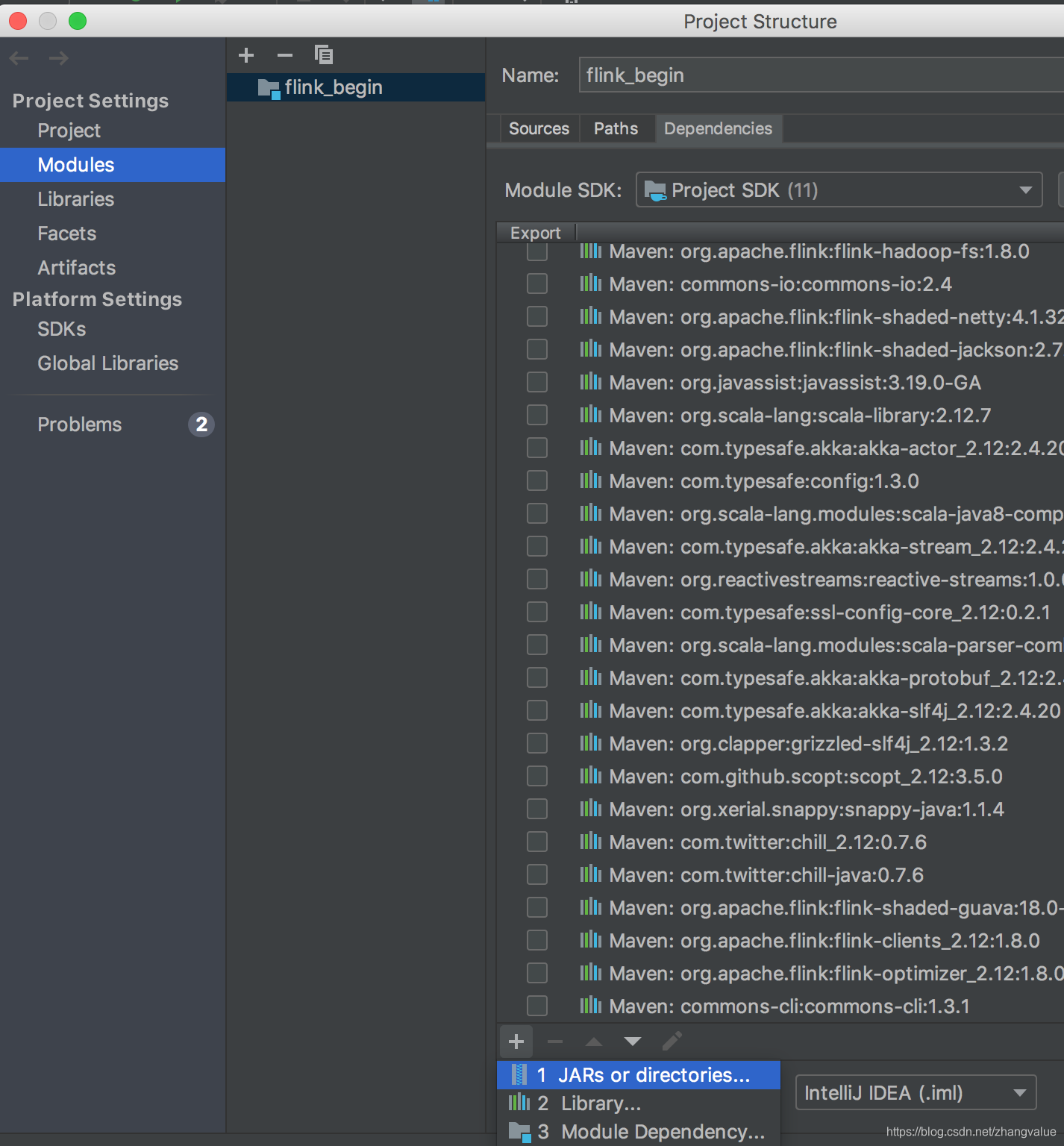This screenshot has width=1064, height=1146.
Task: Add a new module with the plus icon
Action: click(x=246, y=55)
